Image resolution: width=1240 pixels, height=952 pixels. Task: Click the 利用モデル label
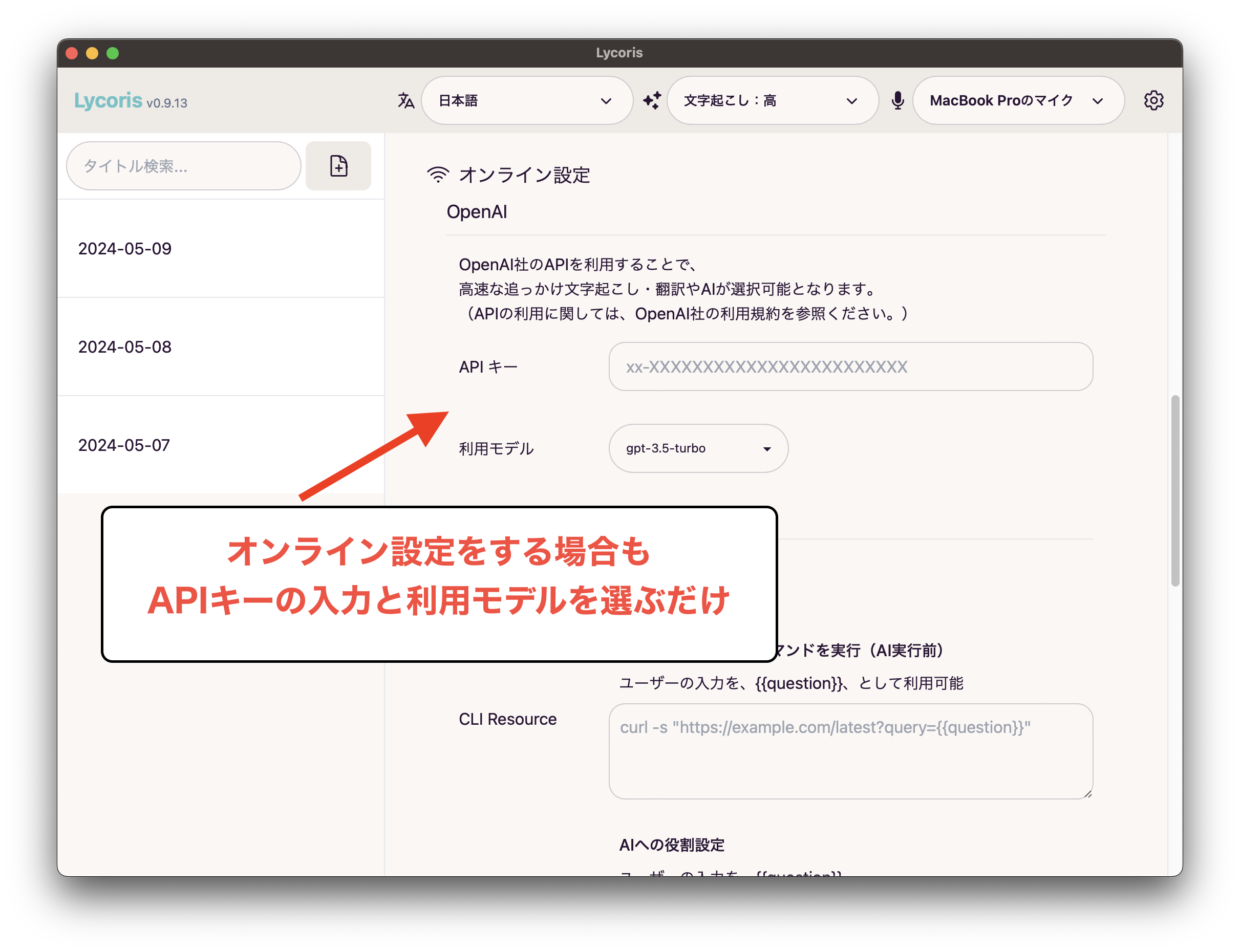pyautogui.click(x=496, y=448)
